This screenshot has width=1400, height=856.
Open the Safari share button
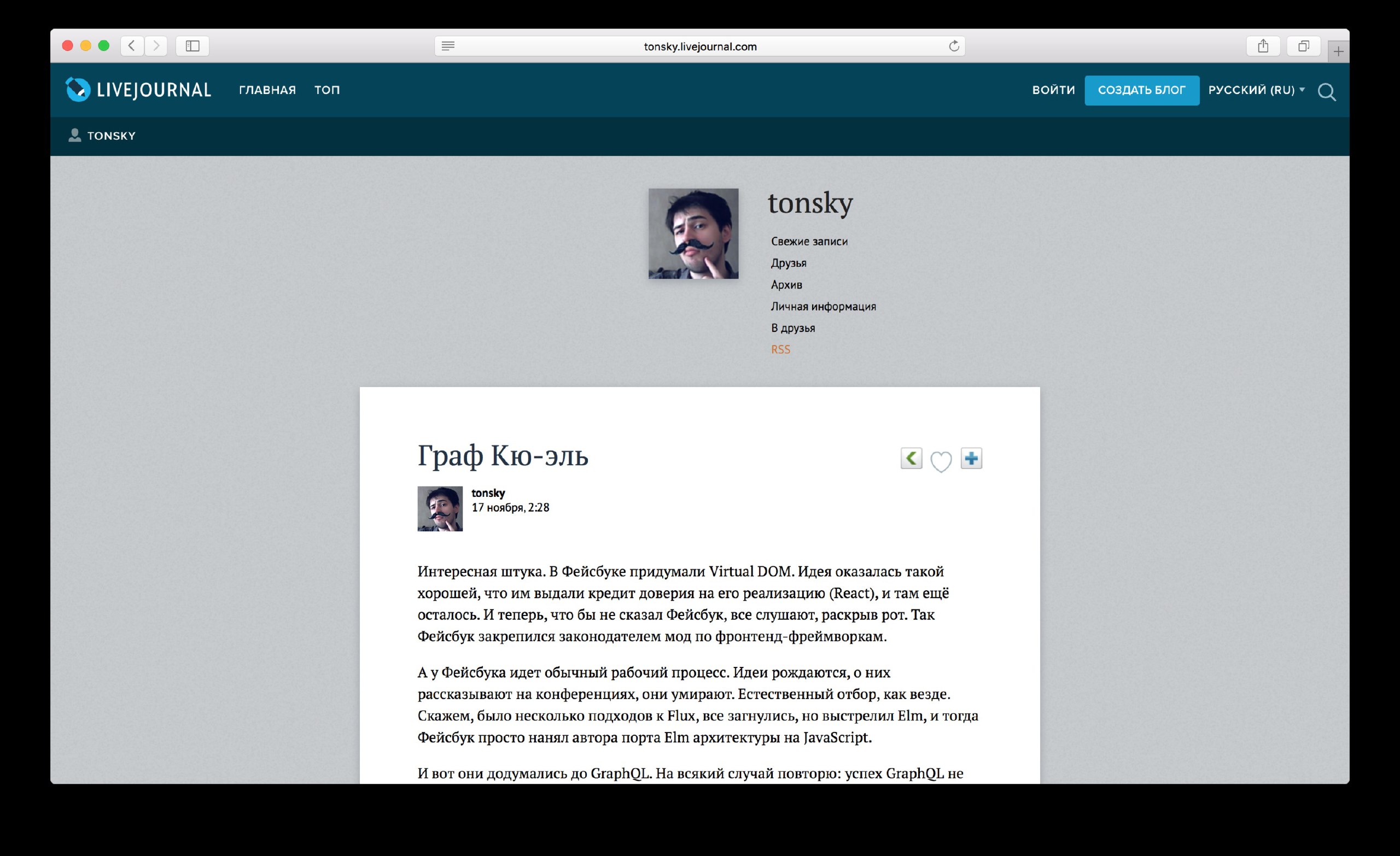(x=1263, y=45)
